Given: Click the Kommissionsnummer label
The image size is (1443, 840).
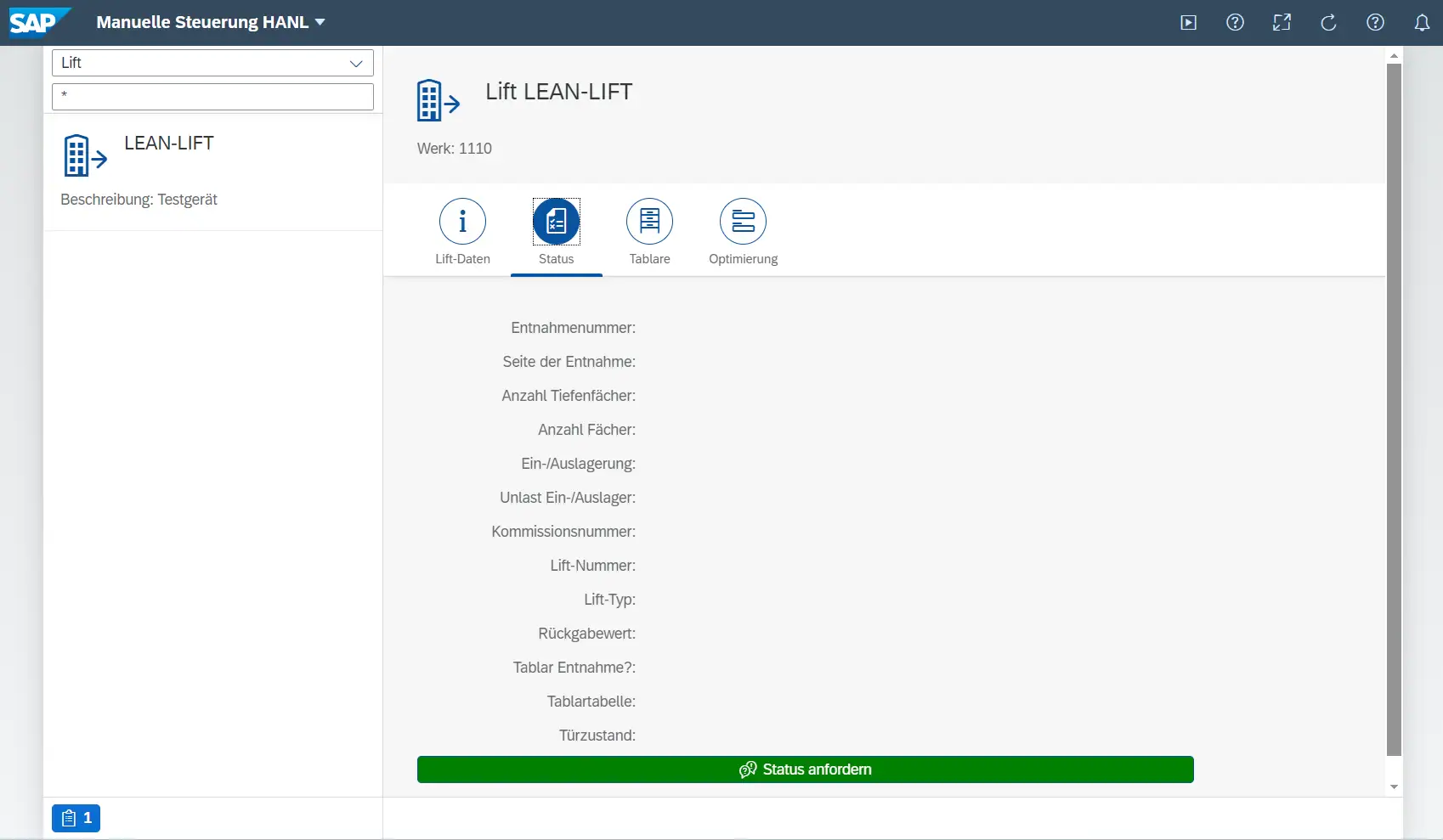Looking at the screenshot, I should [x=563, y=532].
